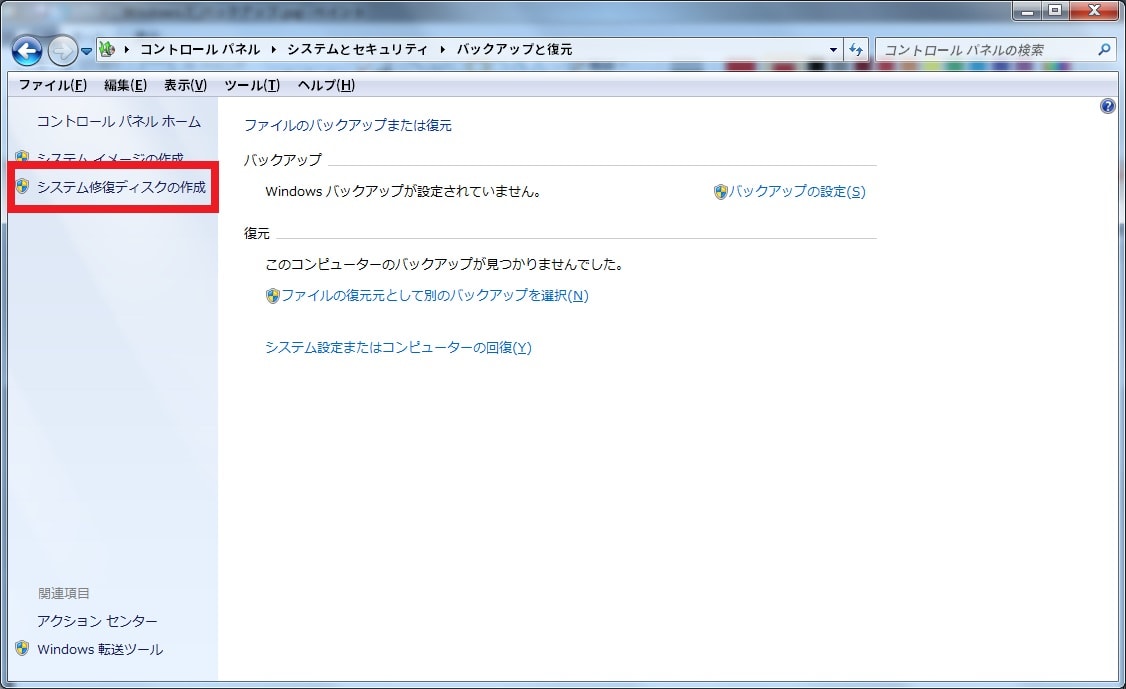This screenshot has height=689, width=1126.
Task: Expand arrow after システムとセキュリティ breadcrumb
Action: point(442,50)
